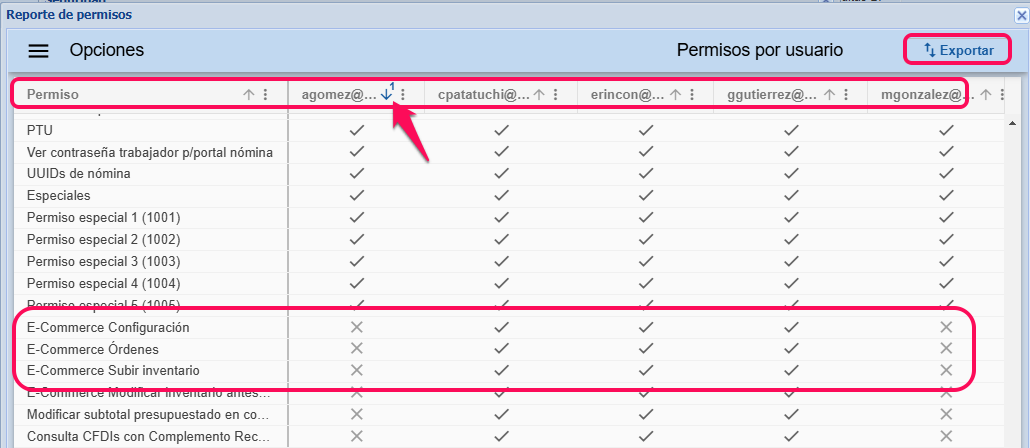Close the Reporte de permisos window
1030x448 pixels.
tap(1021, 15)
